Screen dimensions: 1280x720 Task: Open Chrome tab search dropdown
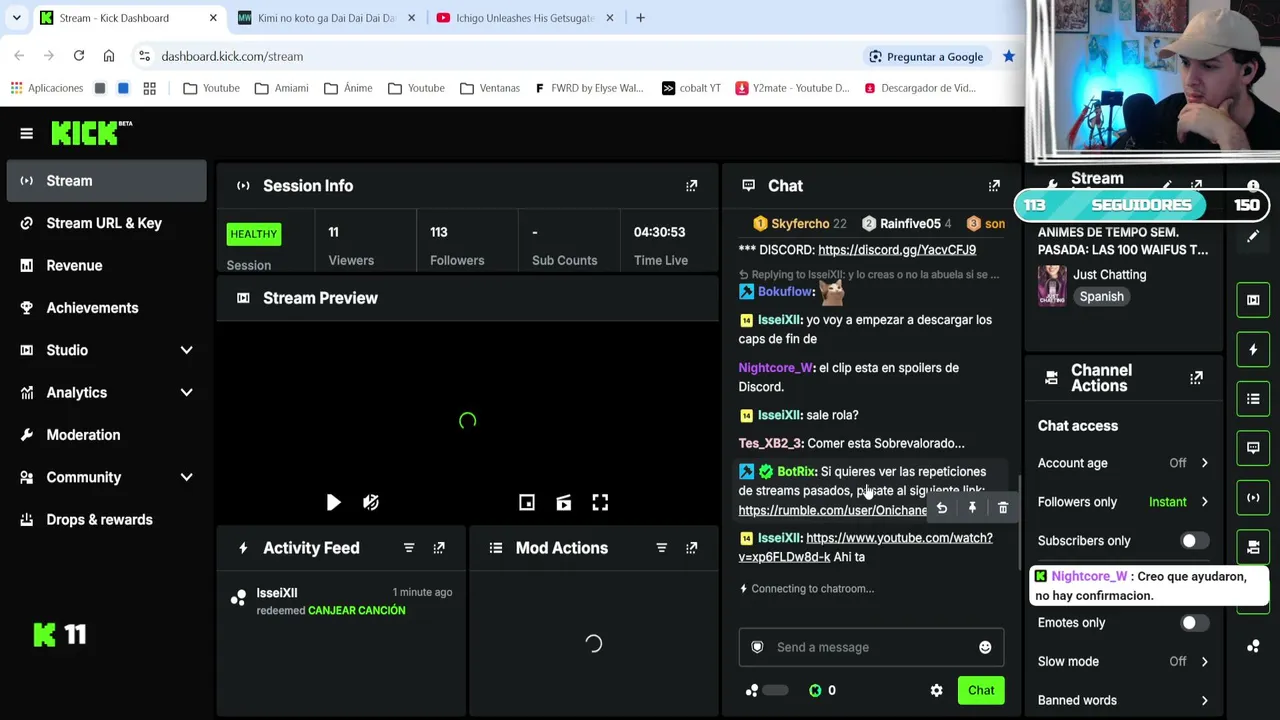coord(16,18)
